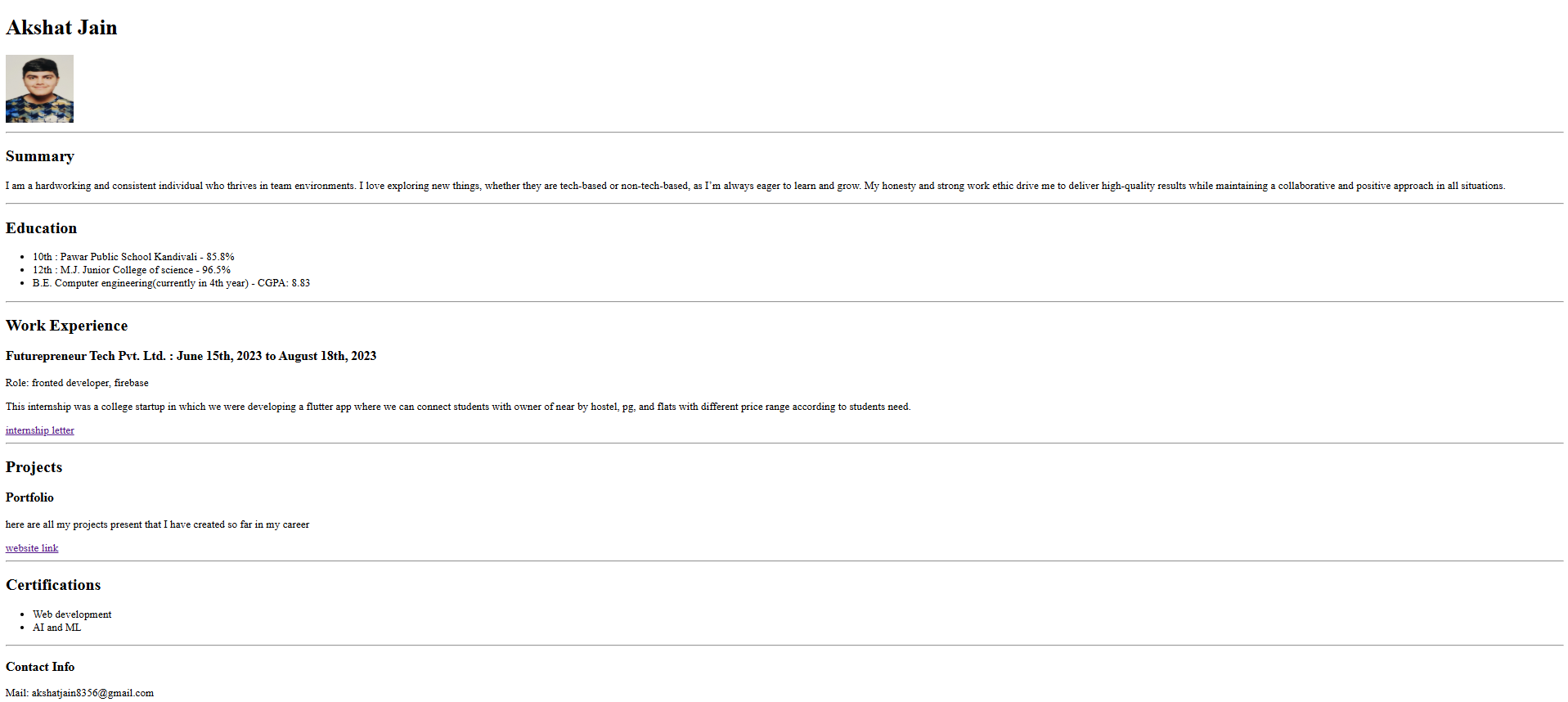The width and height of the screenshot is (1568, 702).
Task: Click the "Certifications" section heading
Action: (x=53, y=585)
